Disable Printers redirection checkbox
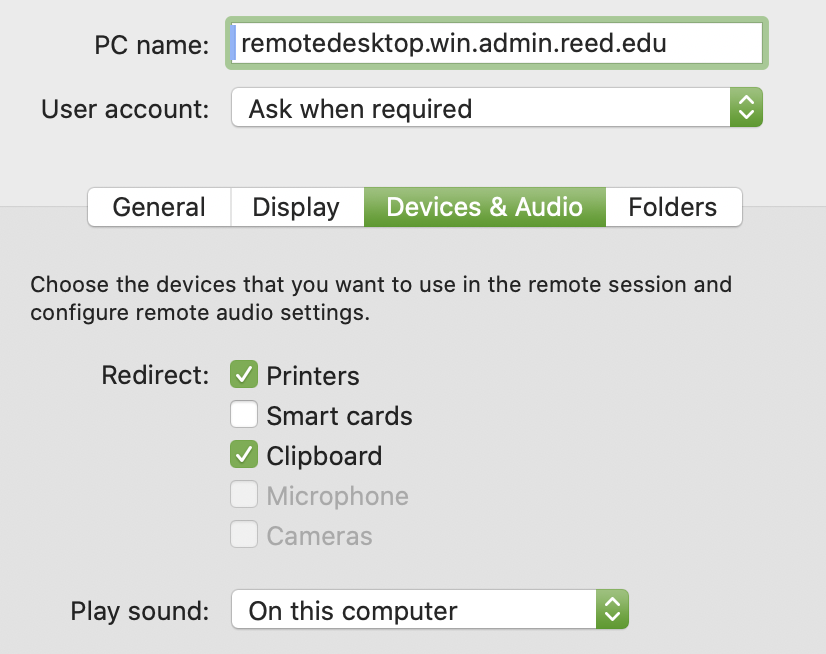This screenshot has height=654, width=826. point(244,375)
